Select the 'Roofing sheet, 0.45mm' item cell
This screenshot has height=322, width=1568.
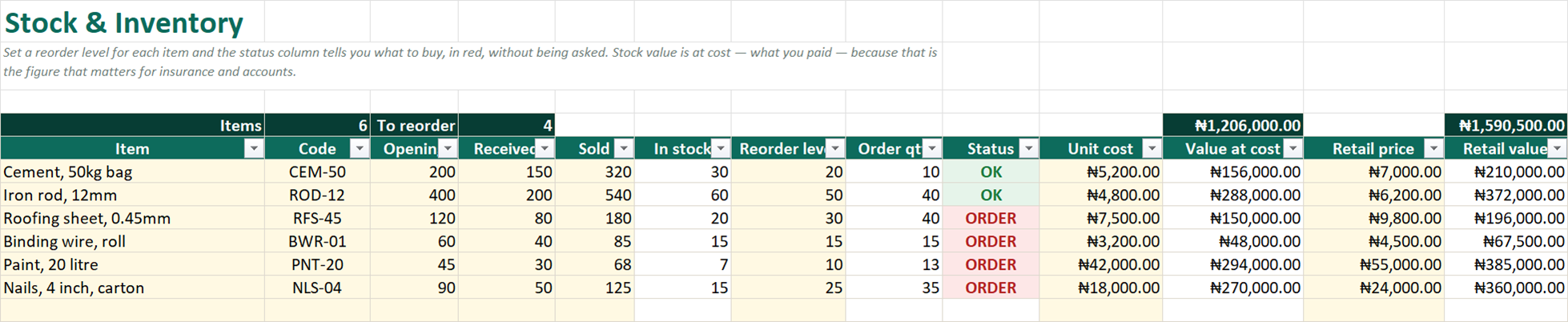[132, 218]
